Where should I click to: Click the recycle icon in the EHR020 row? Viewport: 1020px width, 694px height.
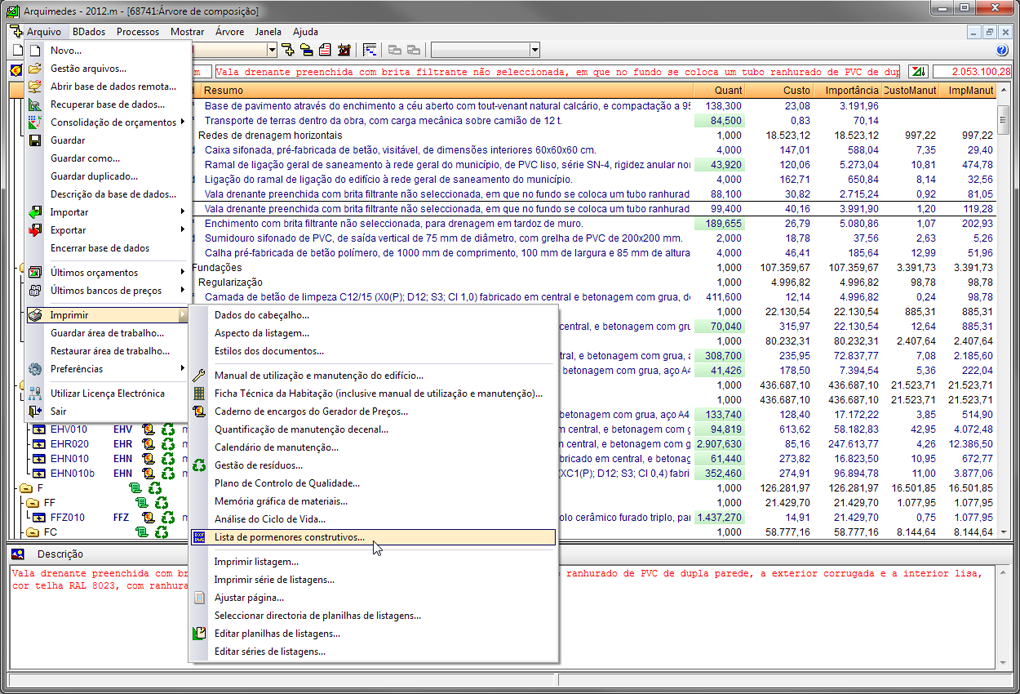(168, 444)
